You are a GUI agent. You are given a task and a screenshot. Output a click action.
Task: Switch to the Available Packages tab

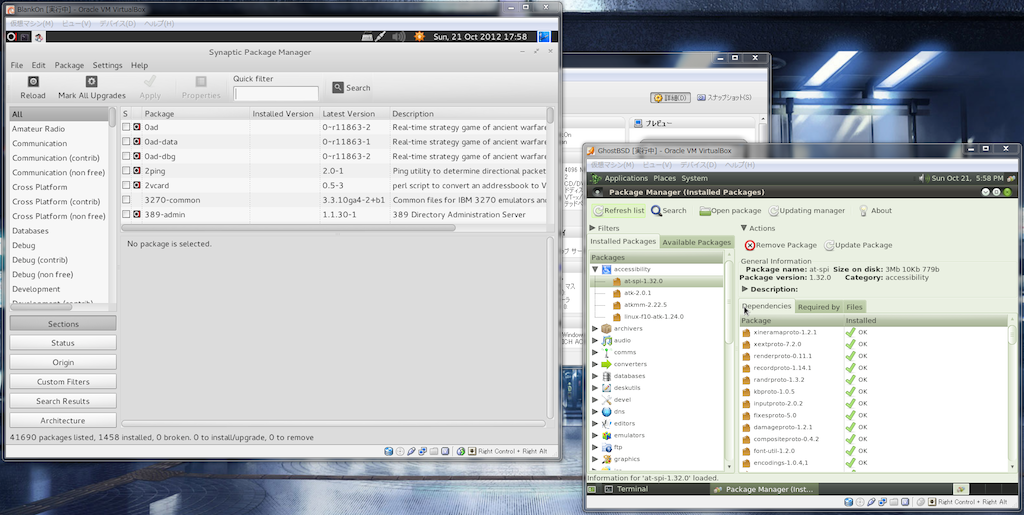point(697,242)
